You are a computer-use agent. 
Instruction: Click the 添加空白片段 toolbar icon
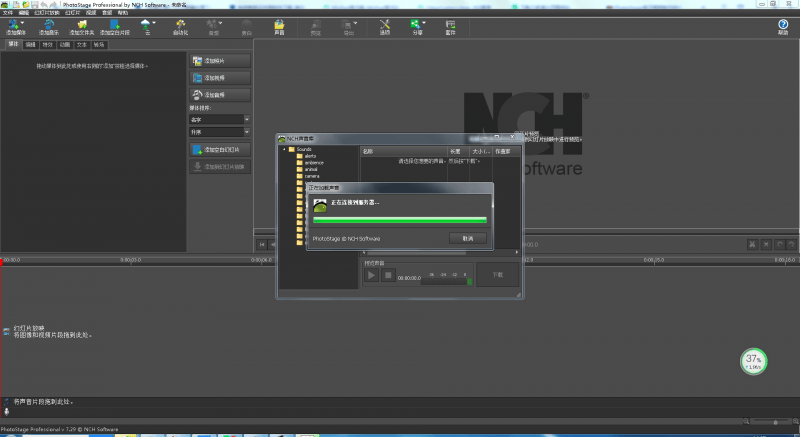click(114, 26)
